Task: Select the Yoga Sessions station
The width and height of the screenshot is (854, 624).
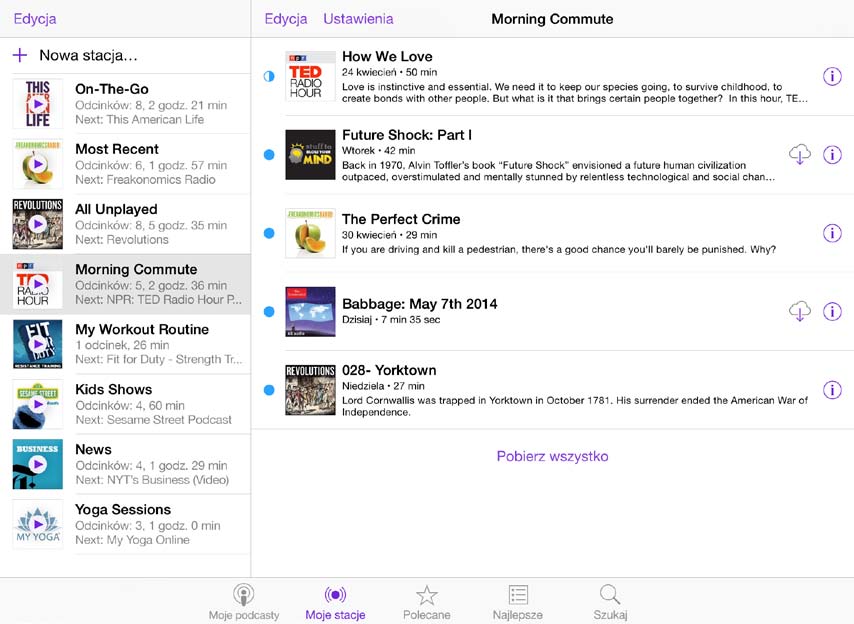Action: pos(125,524)
